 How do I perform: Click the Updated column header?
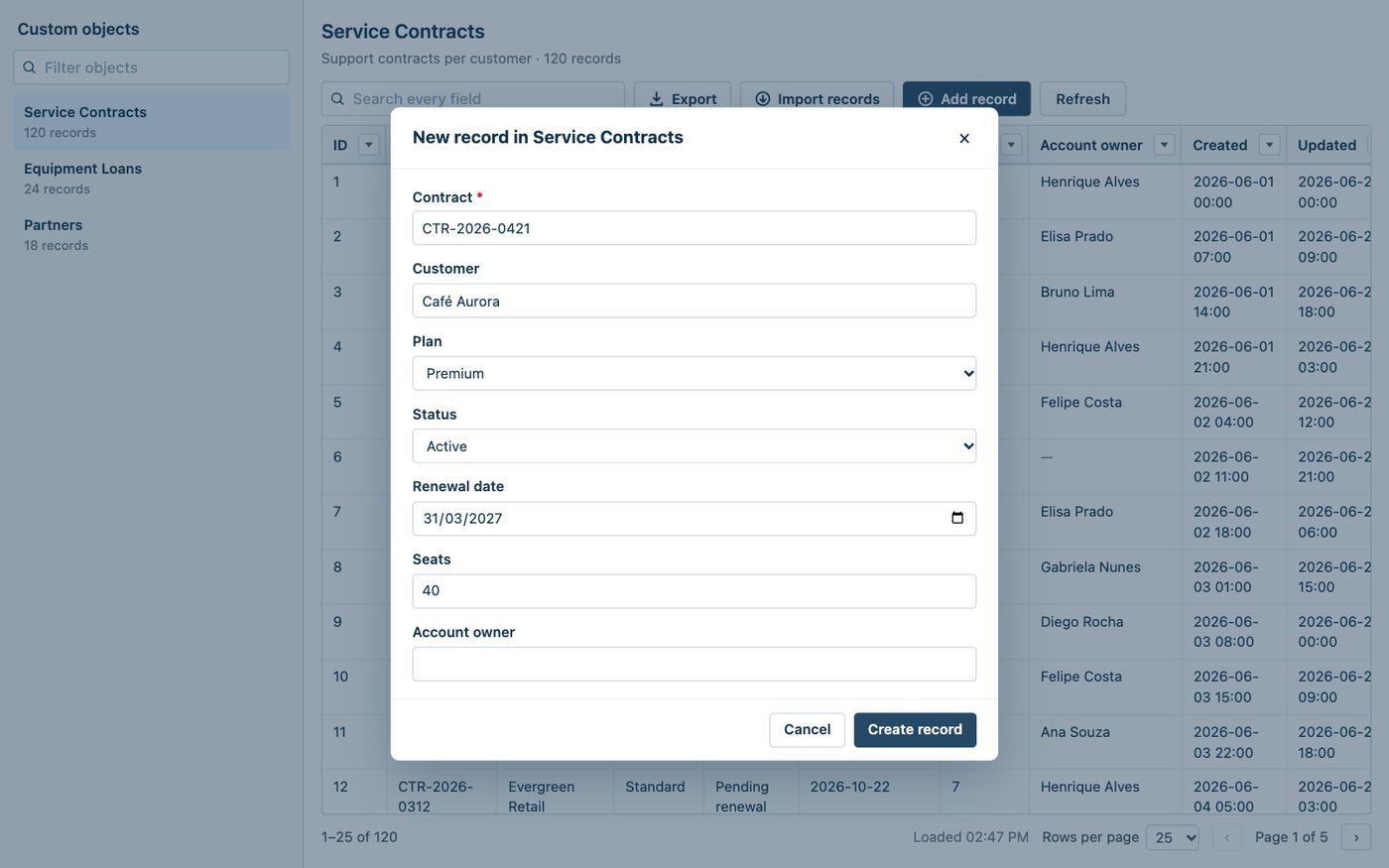point(1326,145)
